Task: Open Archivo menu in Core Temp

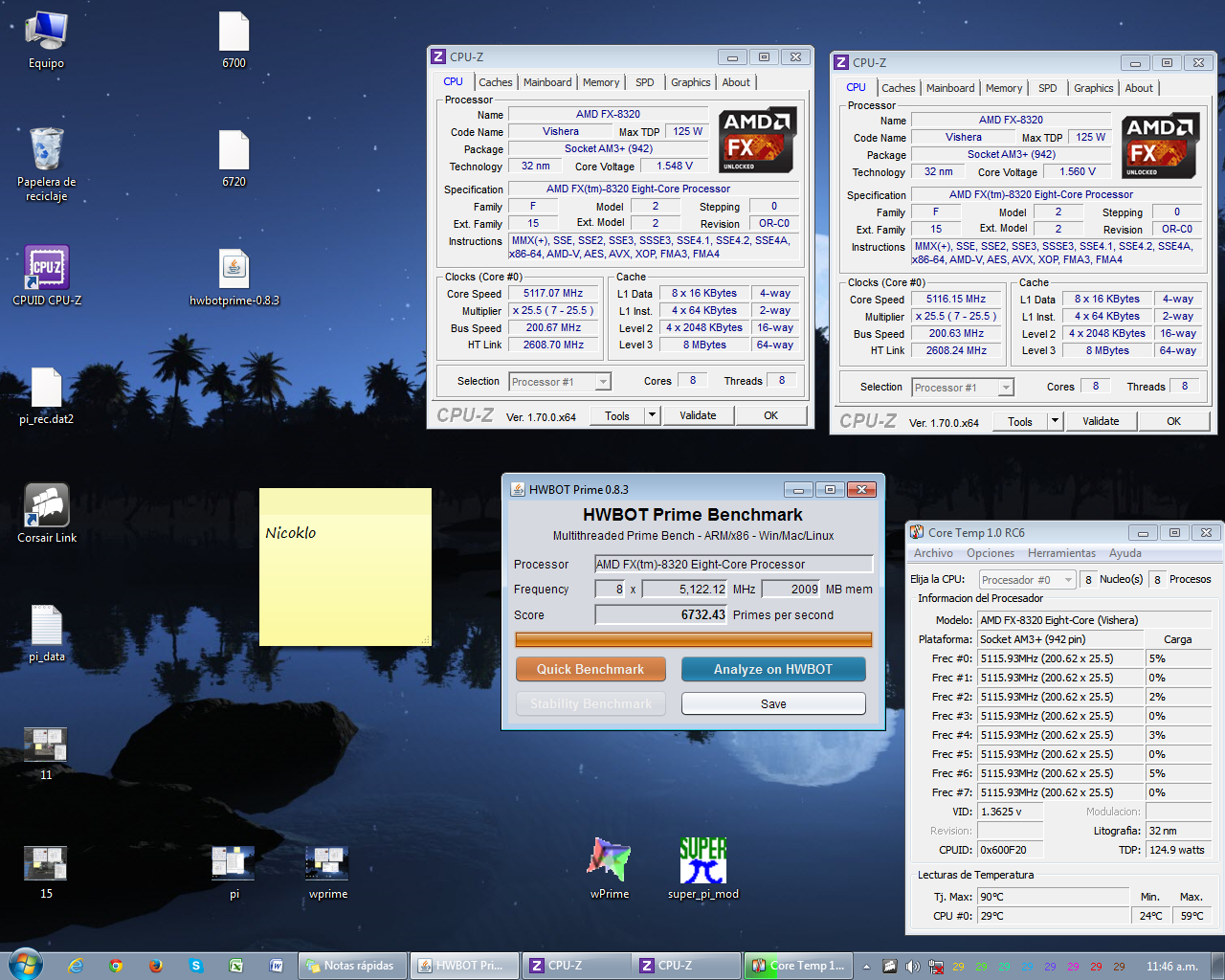Action: click(933, 553)
